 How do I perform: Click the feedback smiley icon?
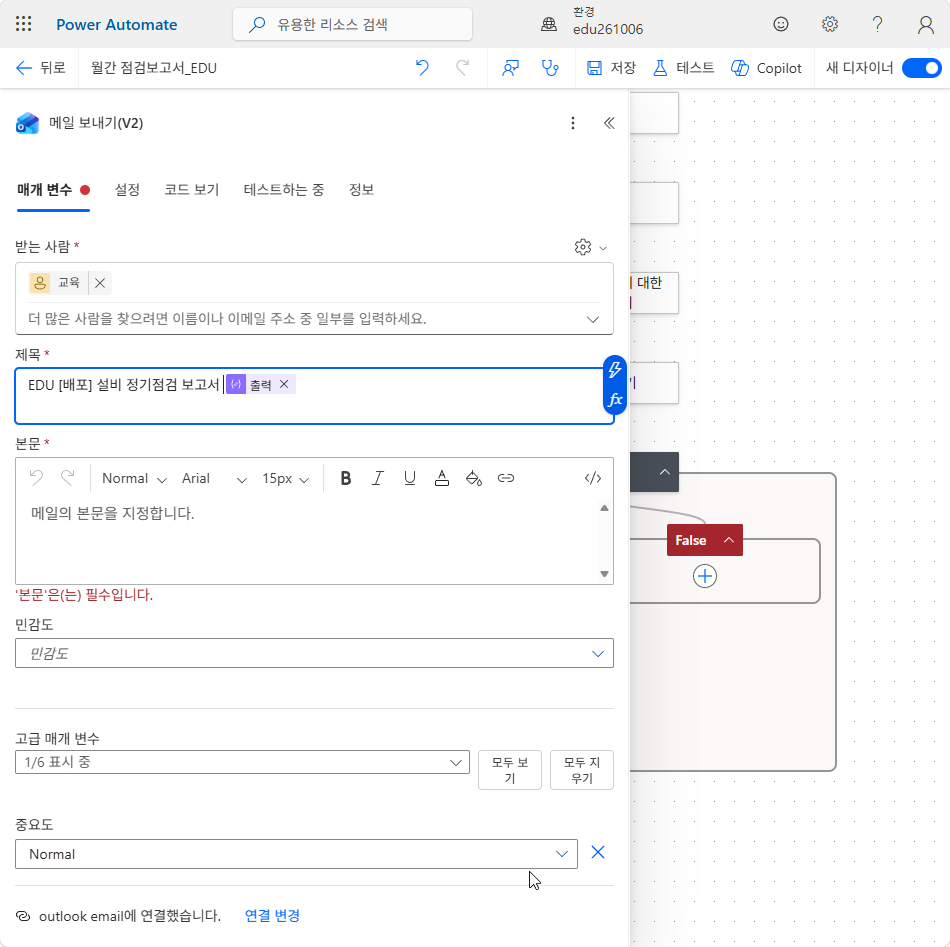(781, 24)
